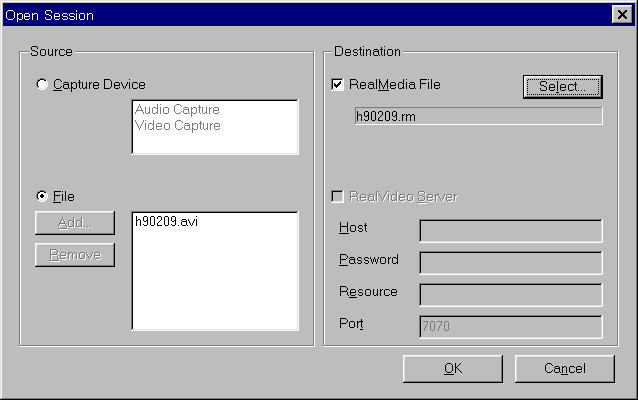Dismiss the dialog with Cancel
The height and width of the screenshot is (400, 638).
coord(565,369)
